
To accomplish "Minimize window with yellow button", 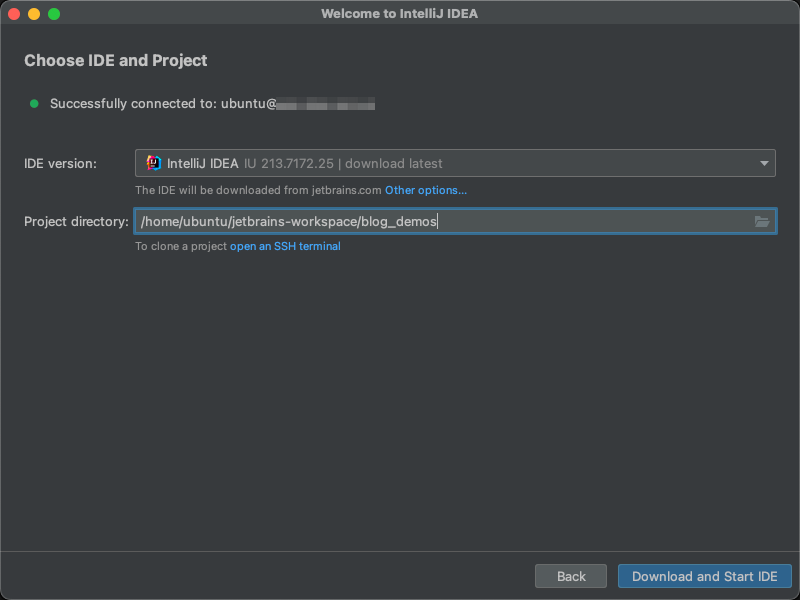I will tap(34, 14).
